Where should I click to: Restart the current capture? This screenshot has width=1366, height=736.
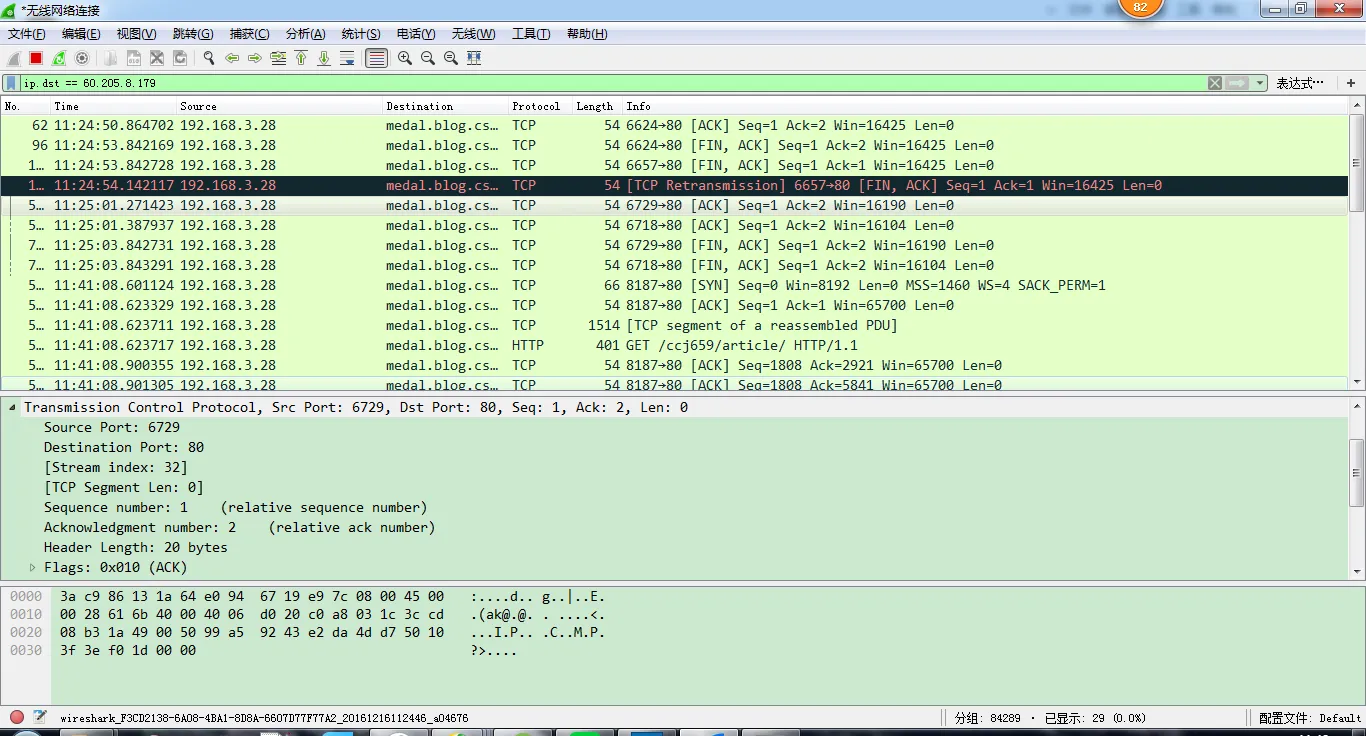59,58
